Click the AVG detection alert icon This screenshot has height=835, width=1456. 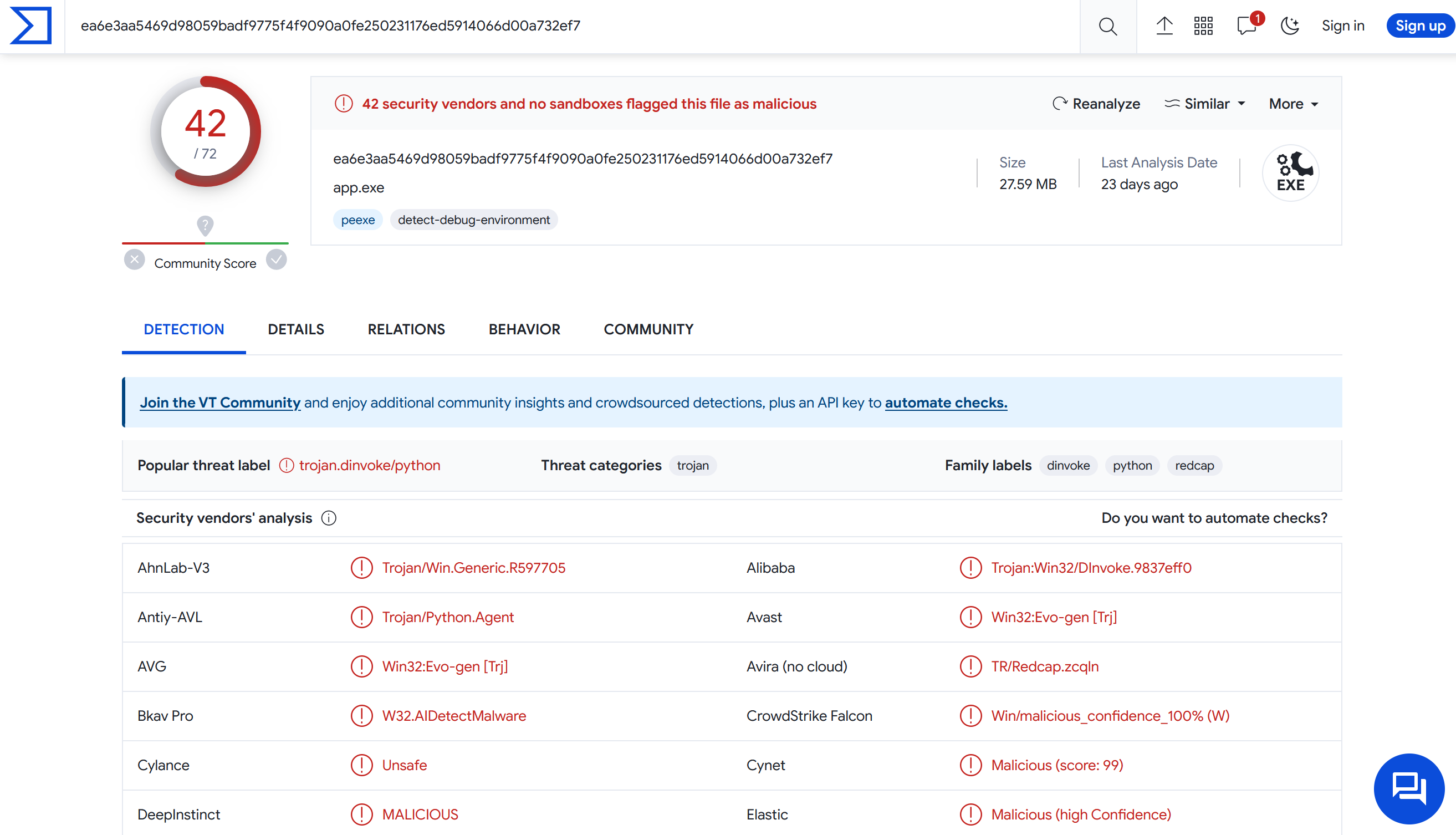tap(361, 666)
